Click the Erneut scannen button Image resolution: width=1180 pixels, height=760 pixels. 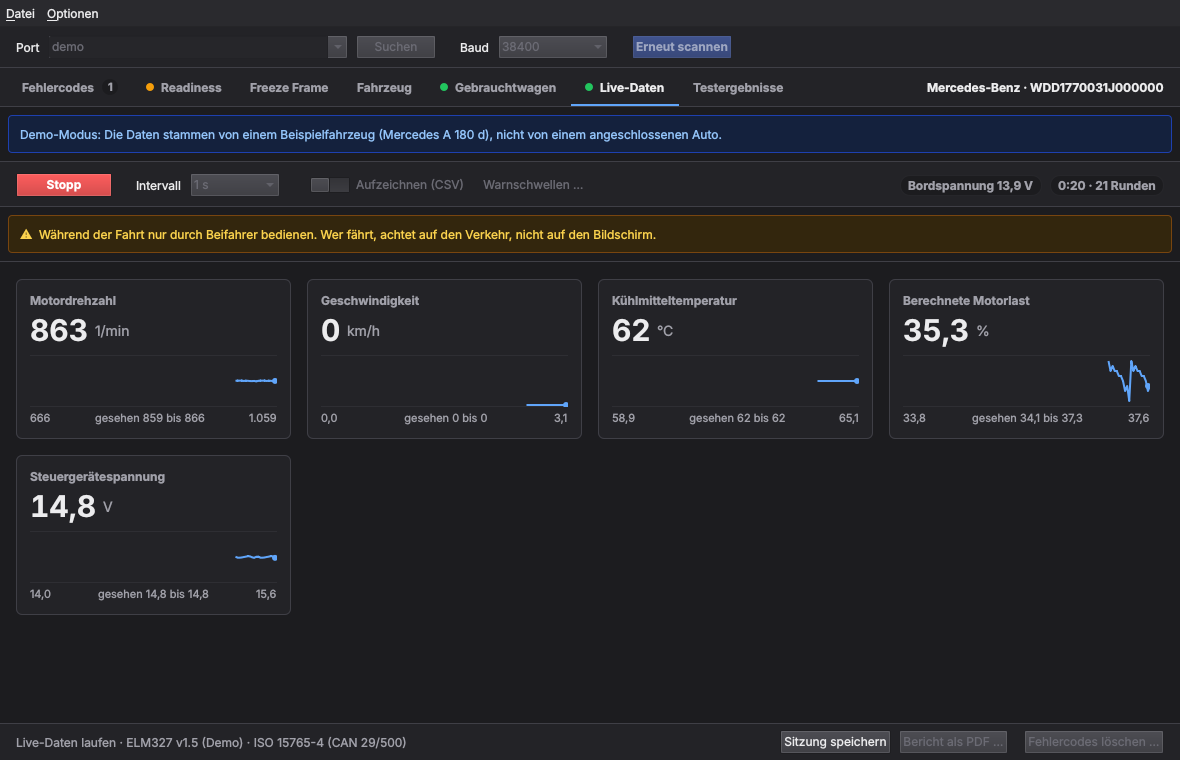pyautogui.click(x=682, y=47)
